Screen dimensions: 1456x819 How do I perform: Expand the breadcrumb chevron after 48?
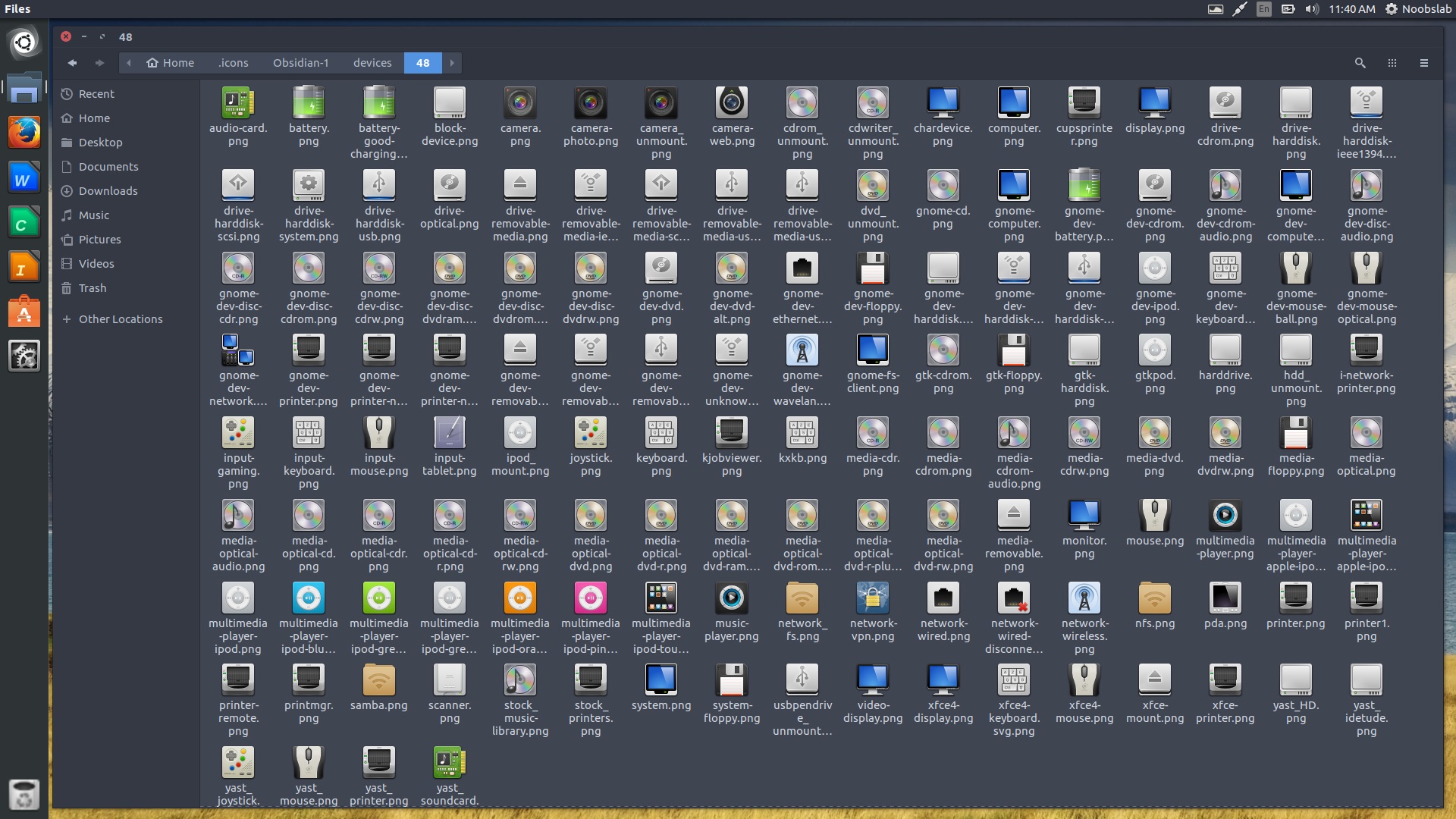[451, 63]
